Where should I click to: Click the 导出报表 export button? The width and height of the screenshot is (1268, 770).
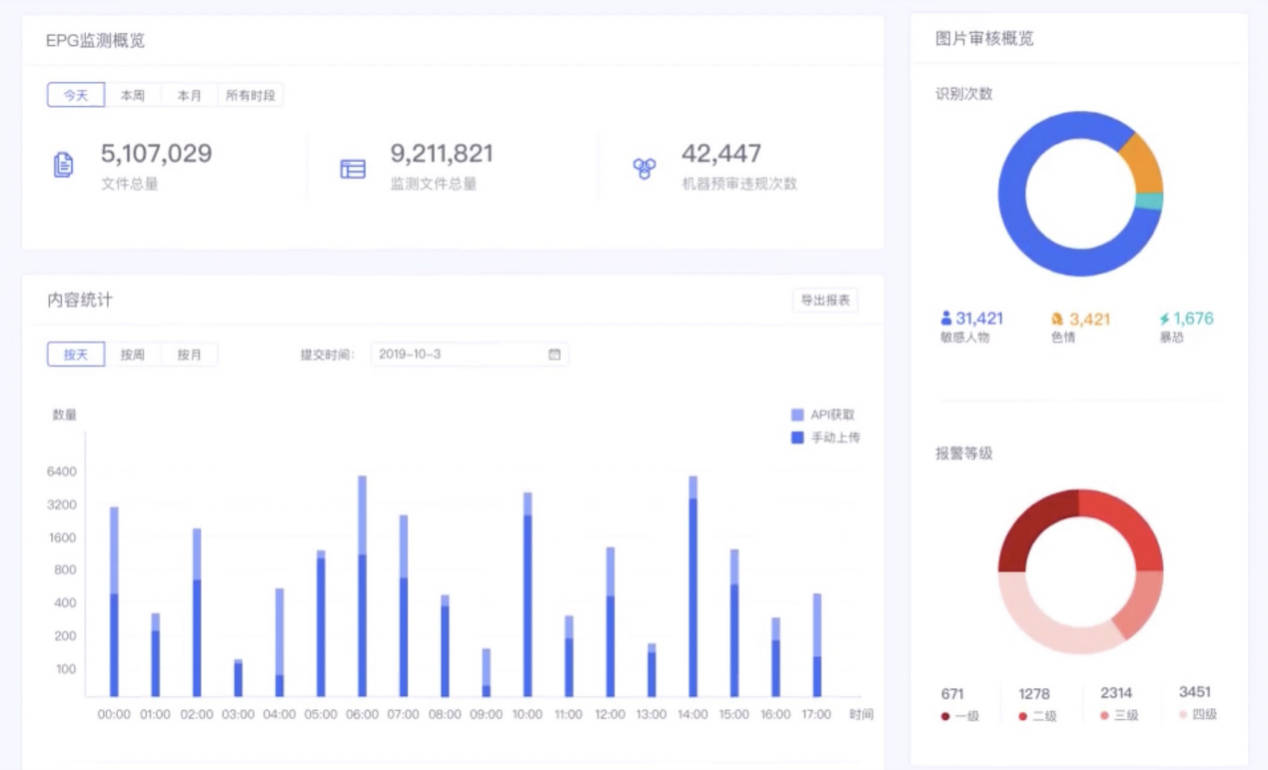click(x=825, y=300)
